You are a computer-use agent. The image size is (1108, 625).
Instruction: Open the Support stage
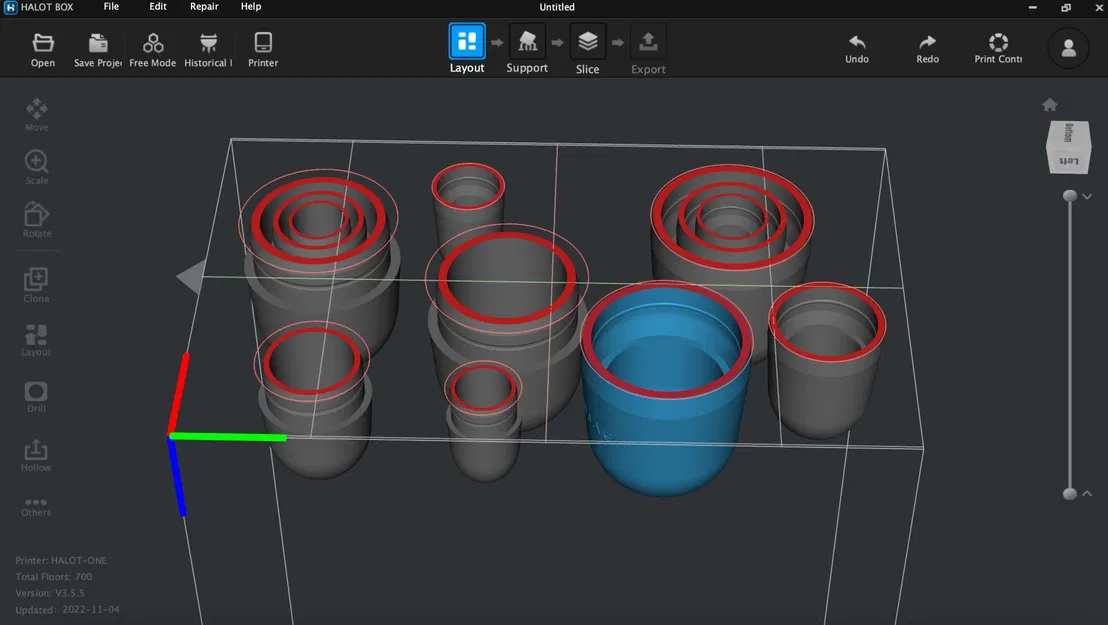pyautogui.click(x=527, y=47)
